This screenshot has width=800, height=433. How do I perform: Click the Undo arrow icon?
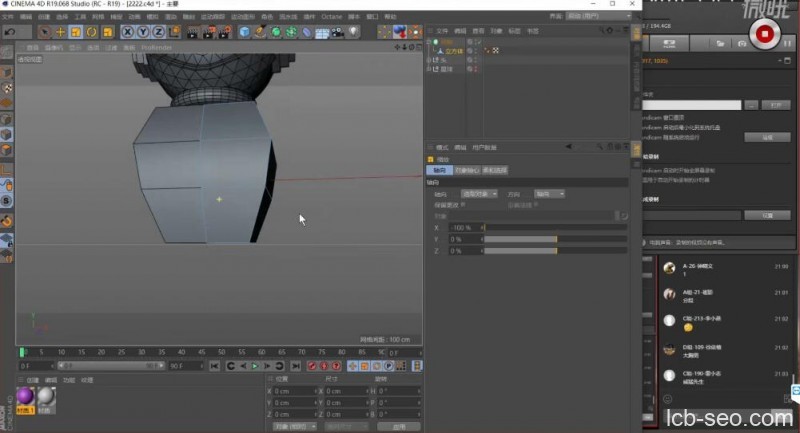[10, 32]
